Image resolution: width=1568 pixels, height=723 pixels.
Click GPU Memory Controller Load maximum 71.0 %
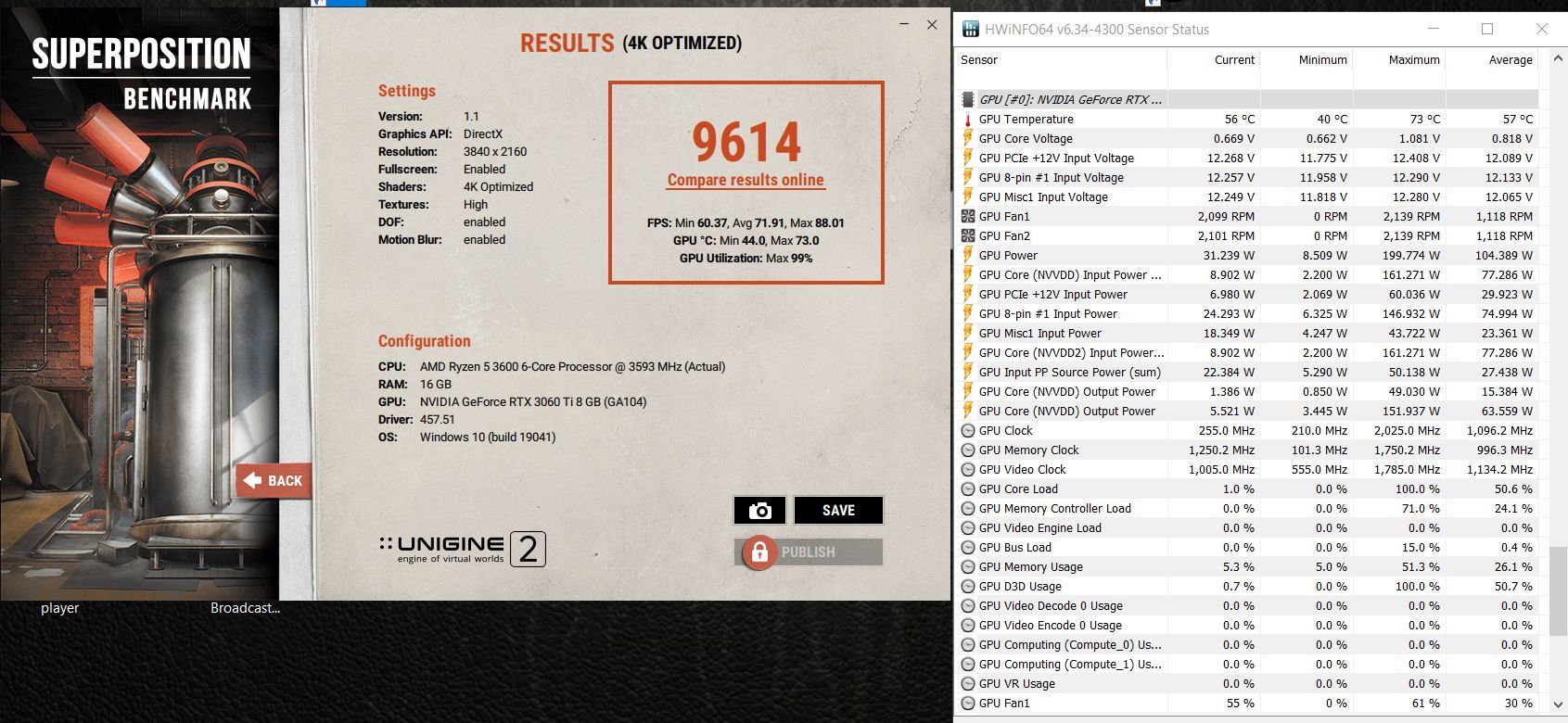pos(1421,509)
